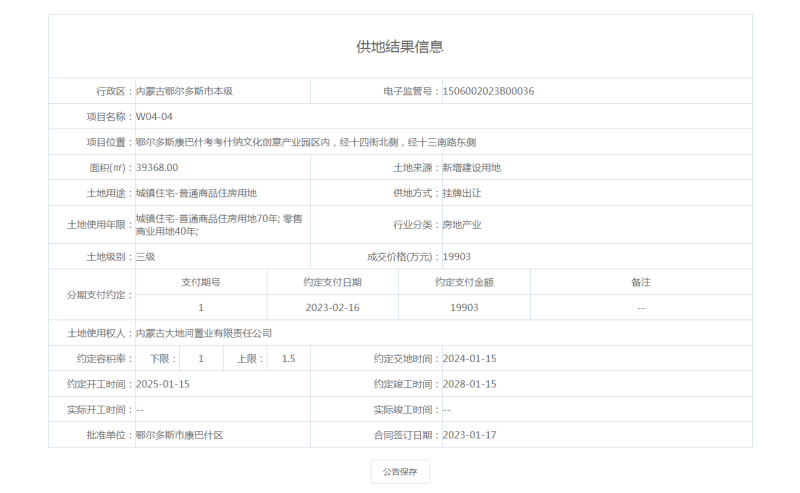The image size is (800, 493).
Task: Click the land user 内蒙古大地河置业有限责任公司
Action: (x=203, y=333)
